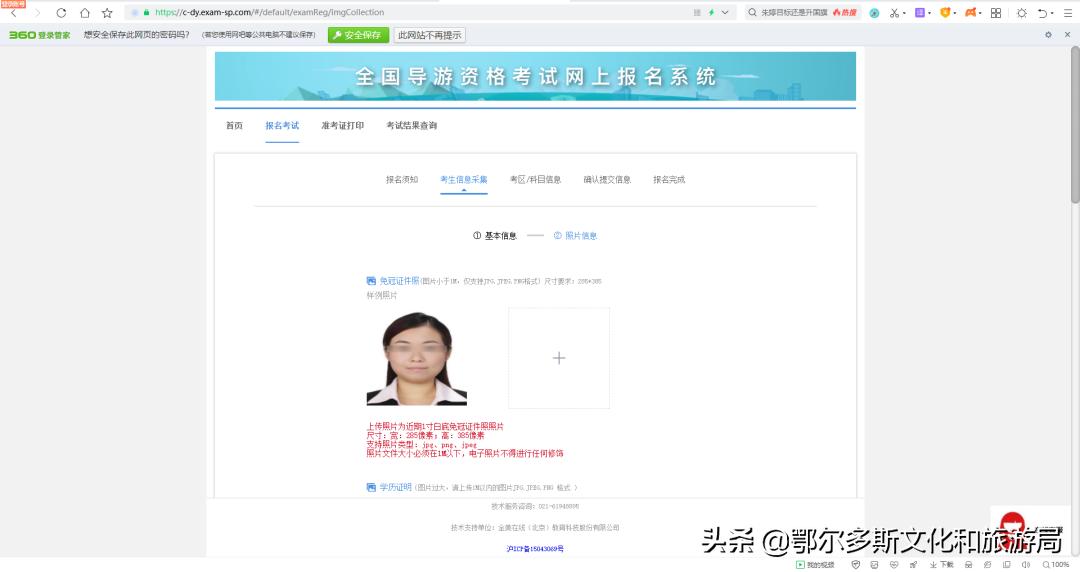The height and width of the screenshot is (572, 1080).
Task: Click the plus box to upload photo
Action: tap(559, 358)
